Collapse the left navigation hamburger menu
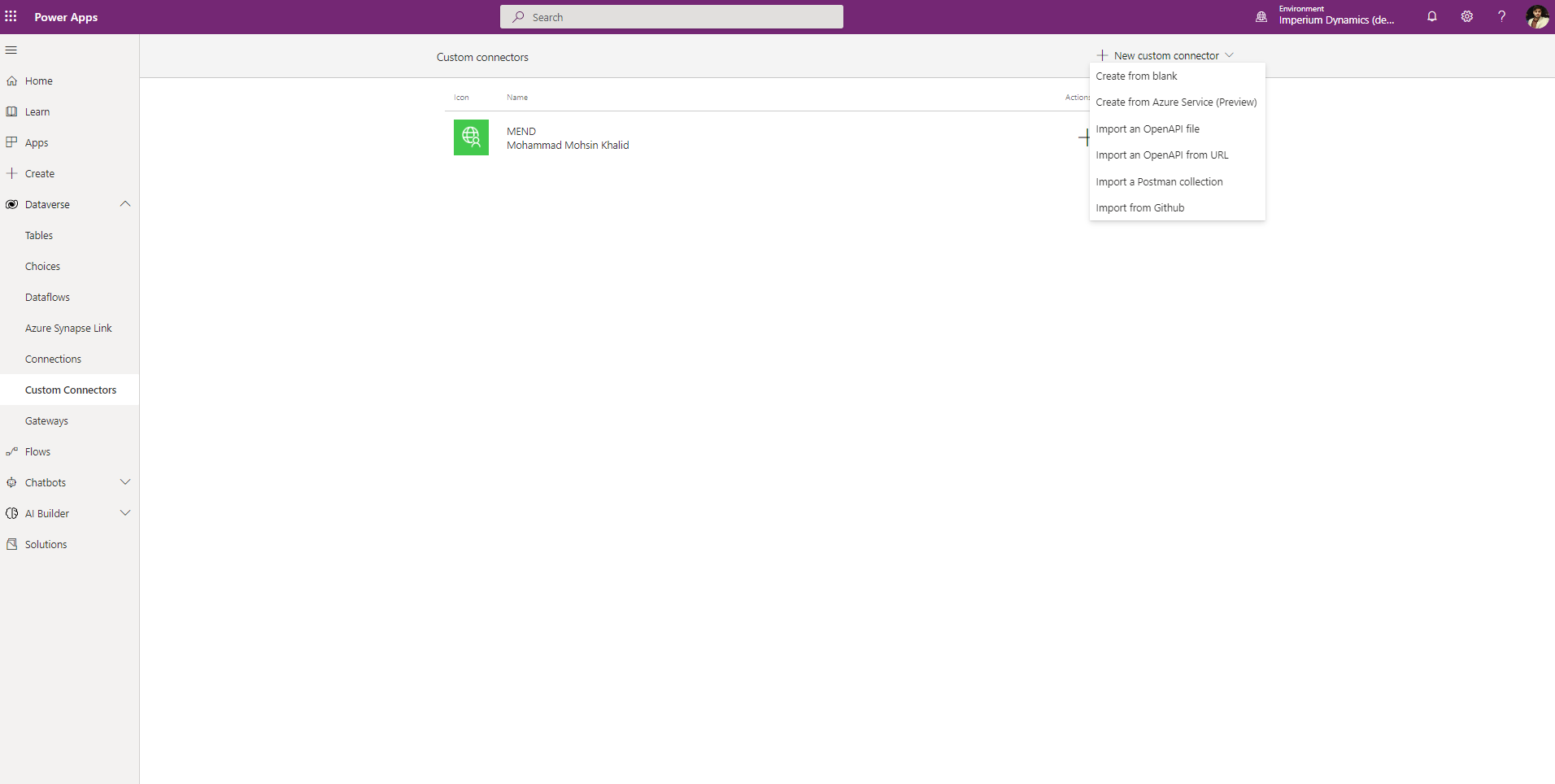The width and height of the screenshot is (1555, 784). 11,50
